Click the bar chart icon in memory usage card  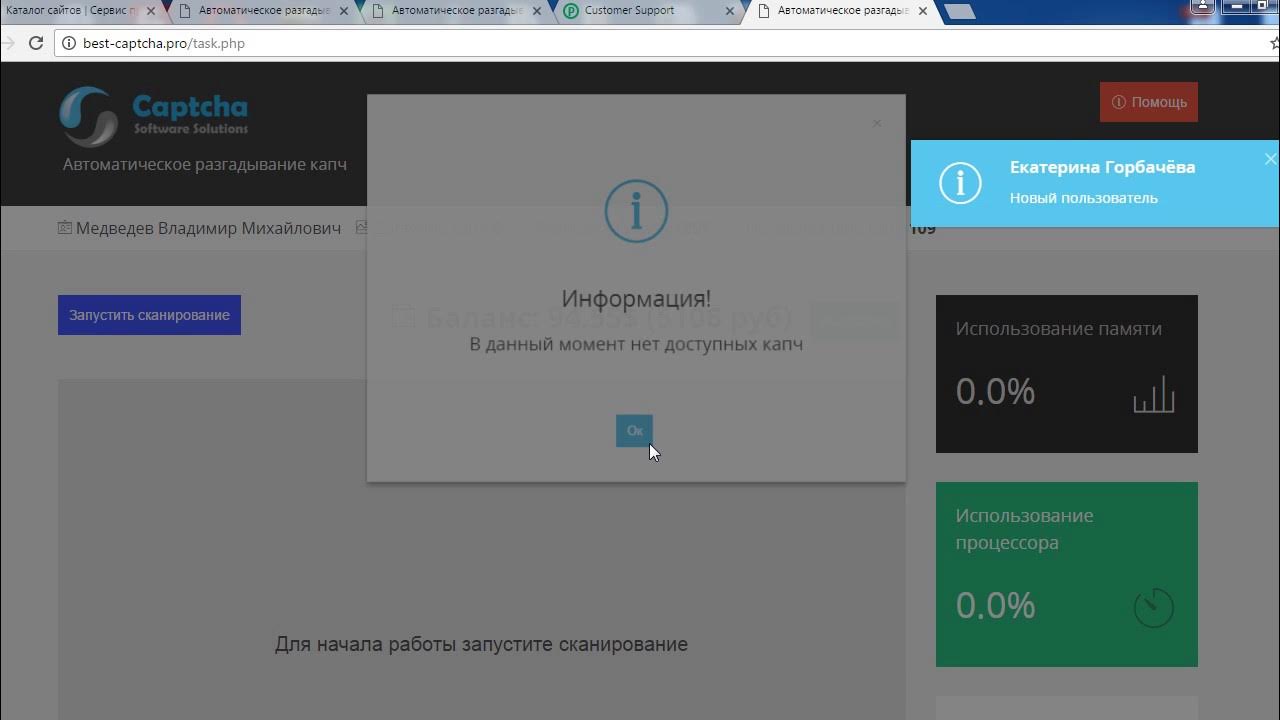[1153, 394]
